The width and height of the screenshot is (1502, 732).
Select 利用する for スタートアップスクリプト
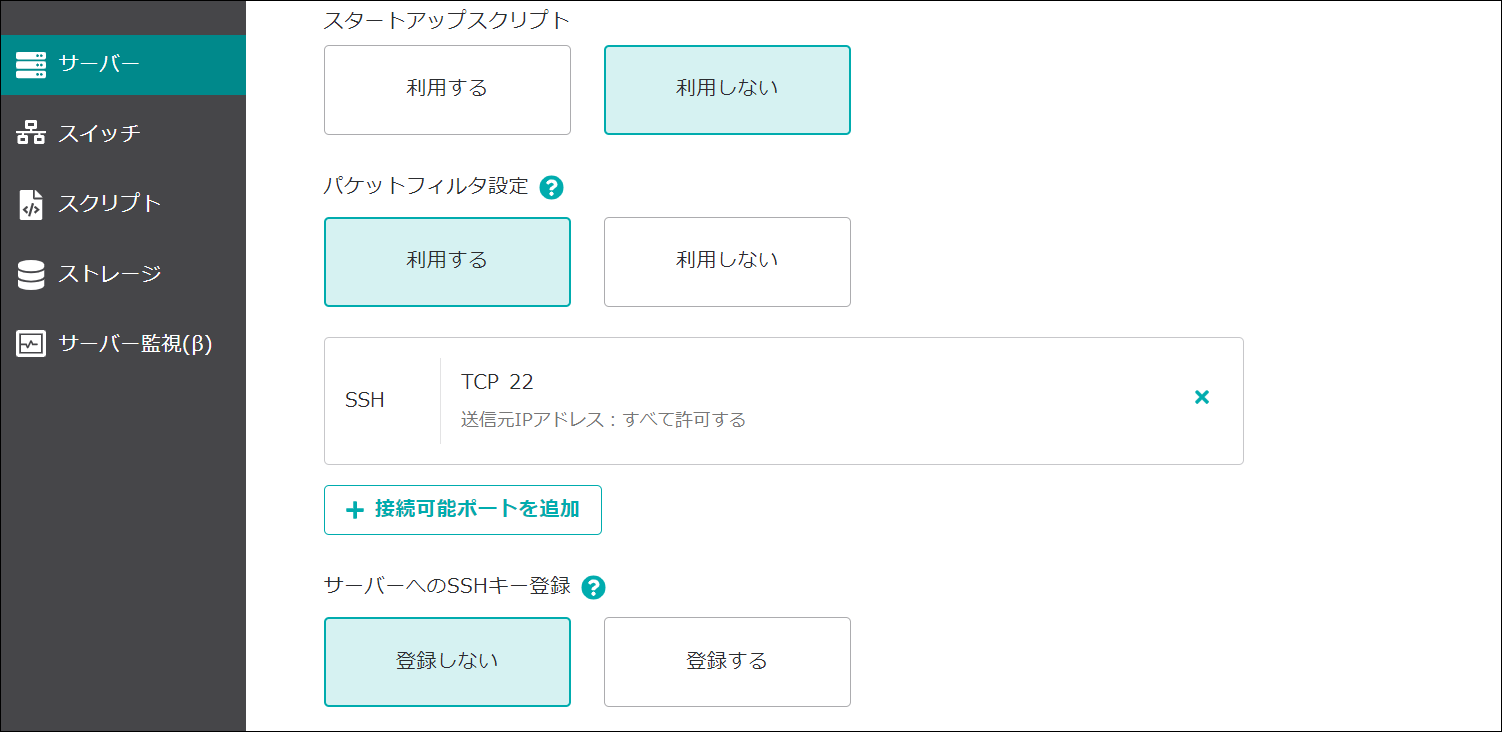tap(447, 89)
